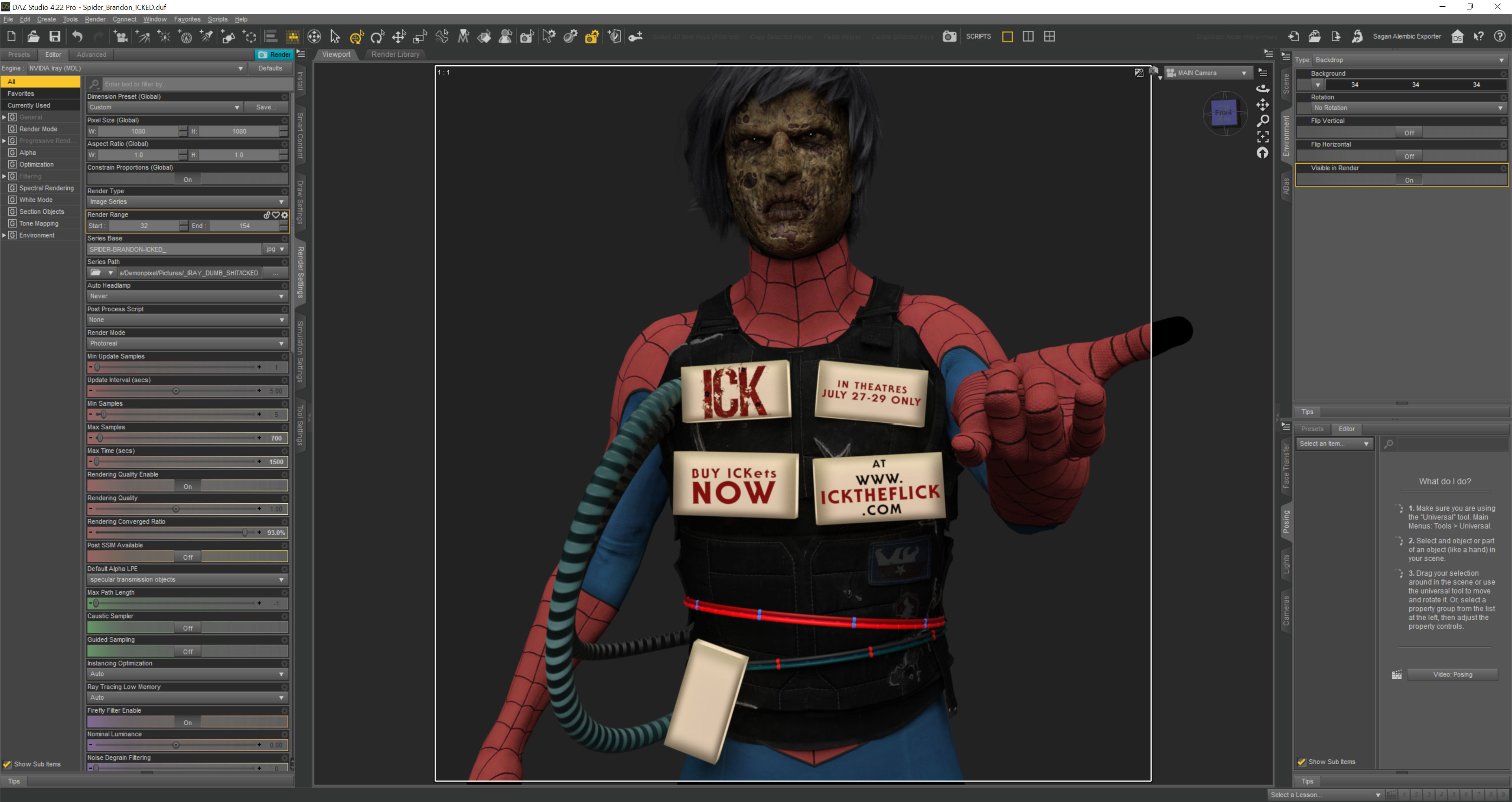This screenshot has width=1512, height=802.
Task: Activate the Scale tool
Action: [420, 36]
